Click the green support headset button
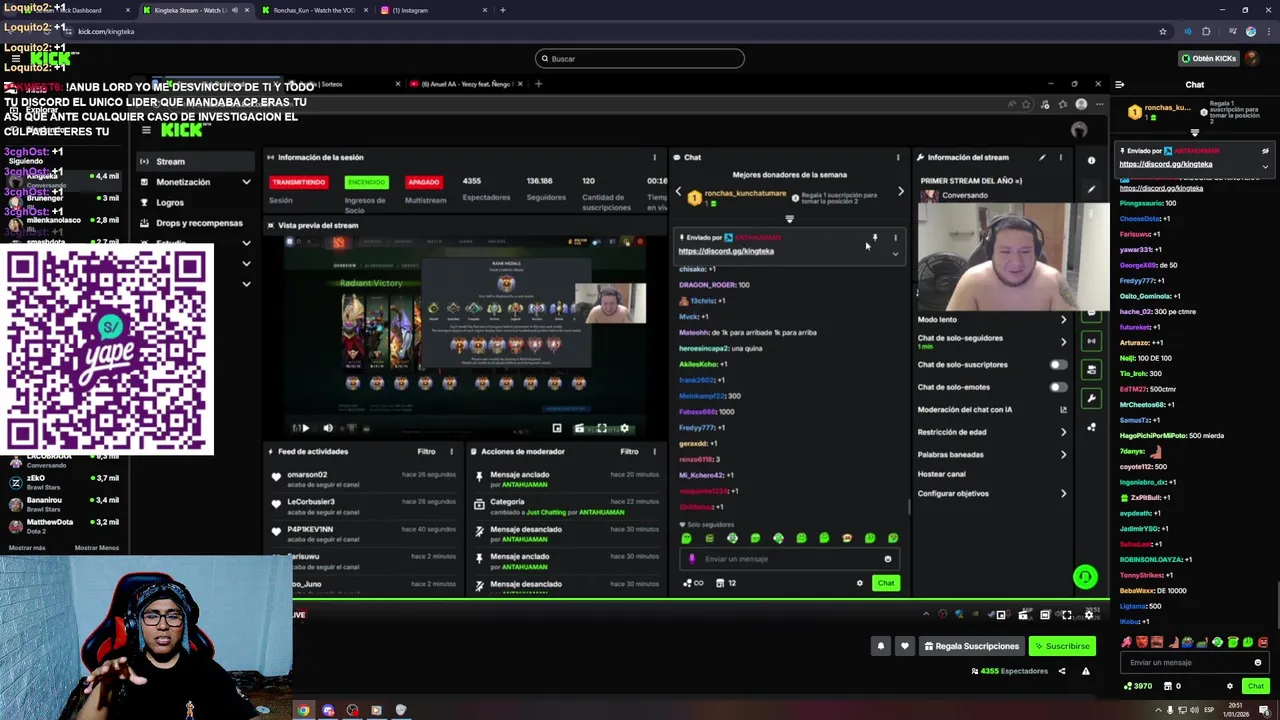 click(x=1085, y=577)
